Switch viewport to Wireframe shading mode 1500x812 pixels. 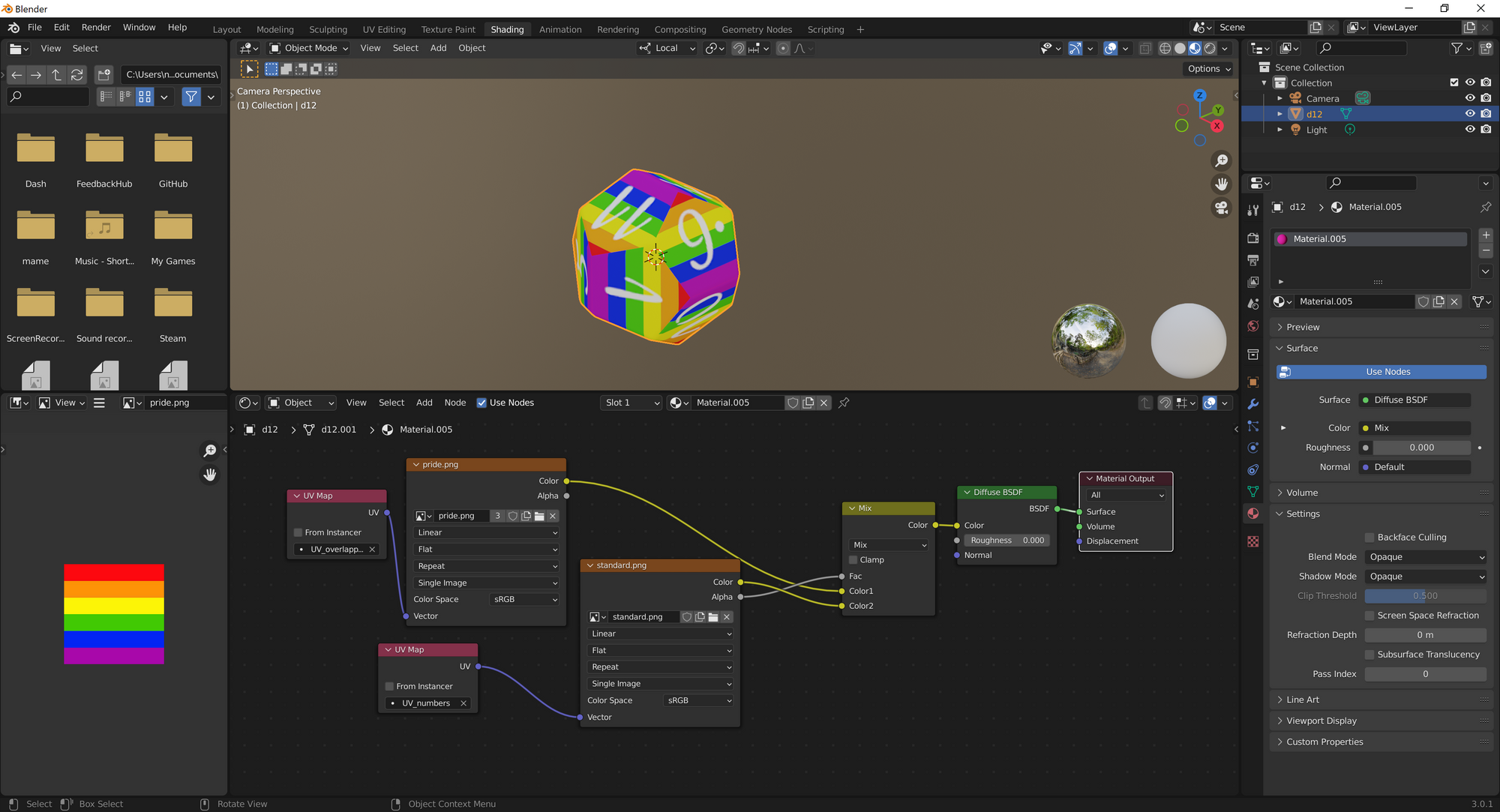[1165, 48]
